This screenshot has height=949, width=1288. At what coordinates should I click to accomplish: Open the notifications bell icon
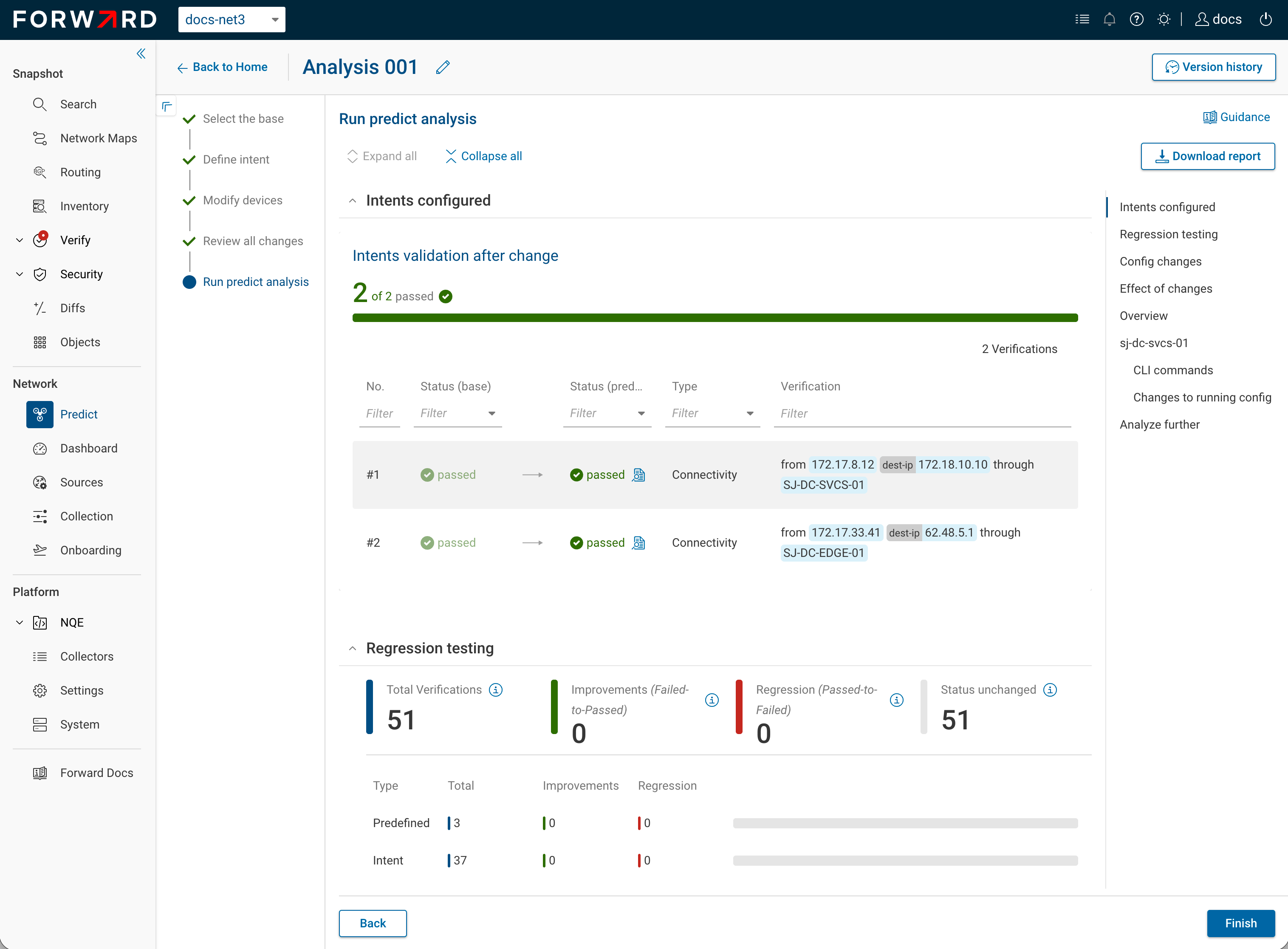tap(1109, 20)
